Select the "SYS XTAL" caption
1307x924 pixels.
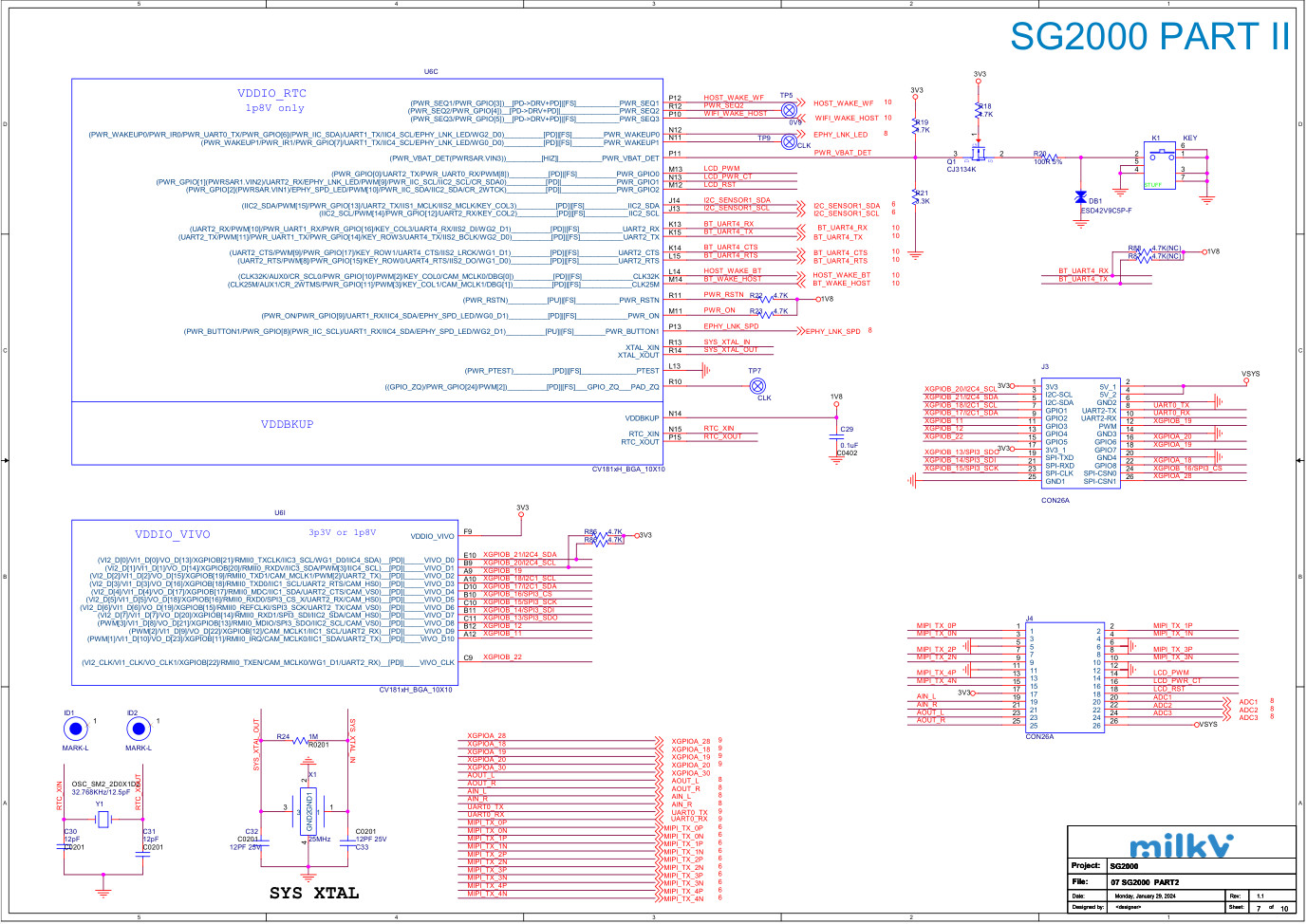coord(314,893)
